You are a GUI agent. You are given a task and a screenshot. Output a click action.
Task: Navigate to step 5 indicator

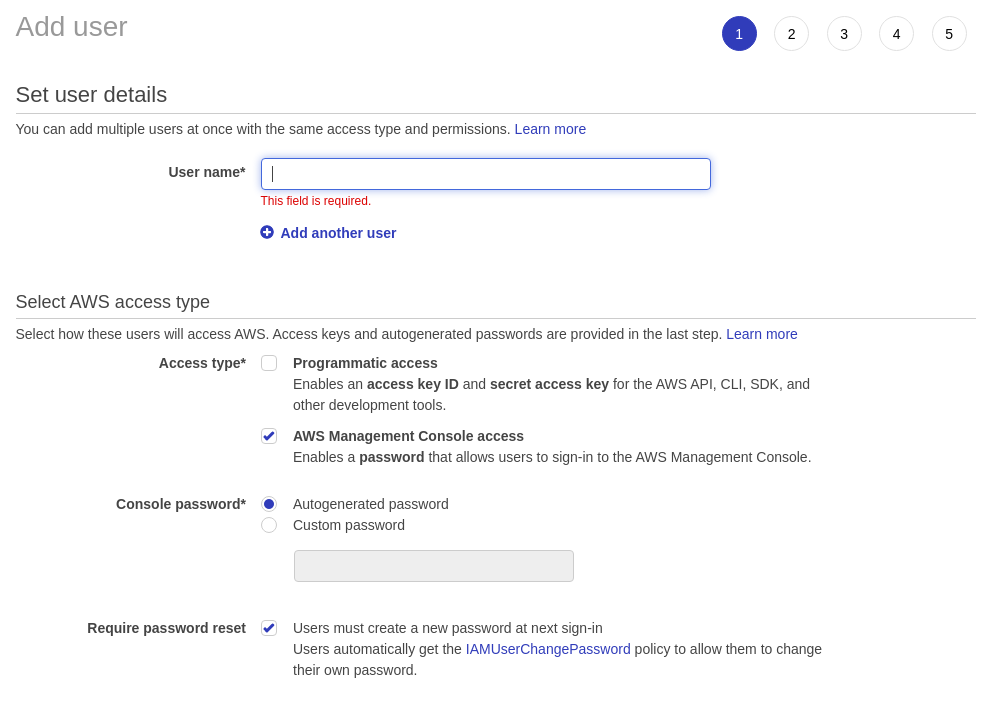pos(949,34)
